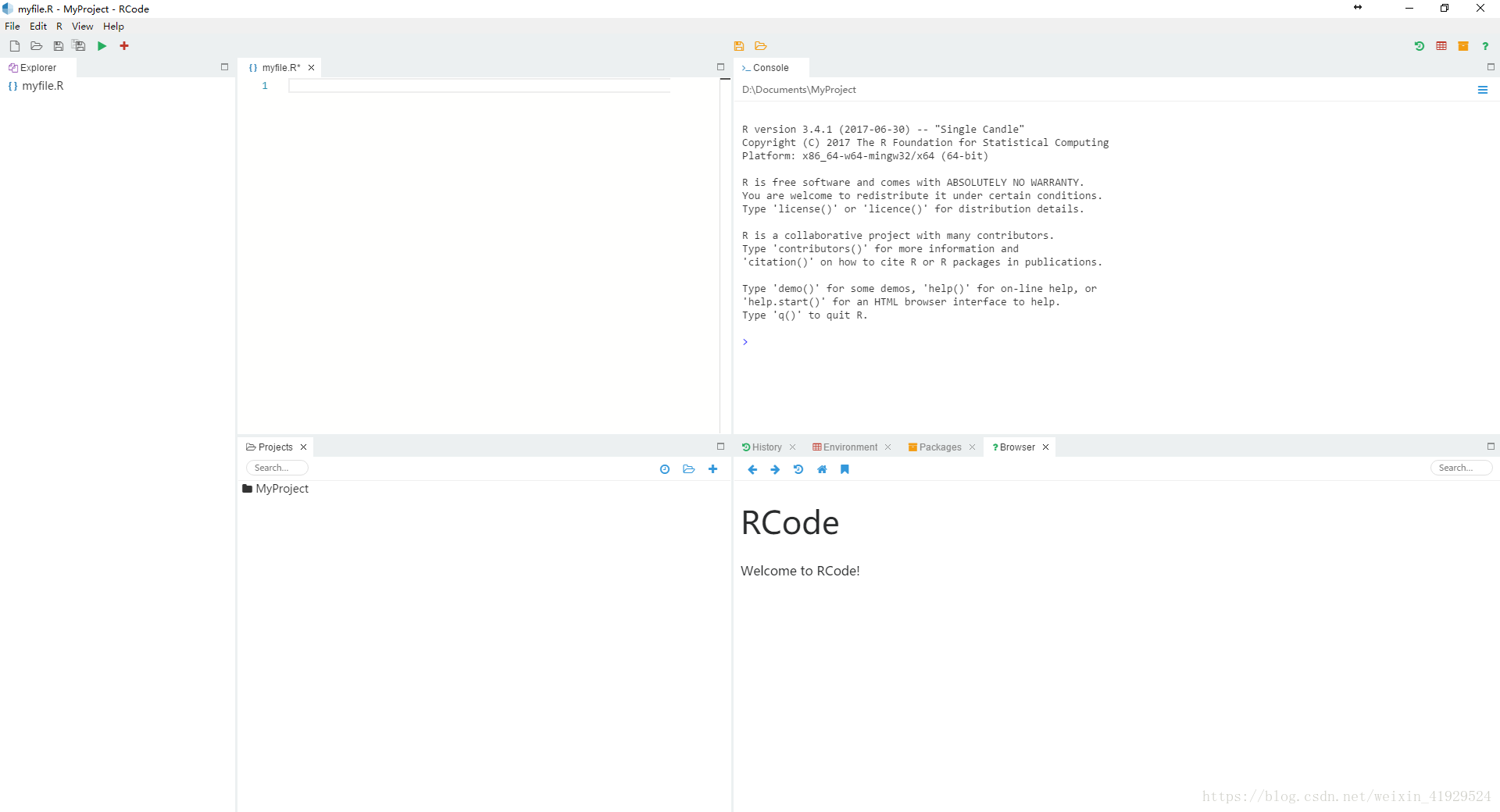Click the orange open folder icon
This screenshot has width=1500, height=812.
(761, 46)
